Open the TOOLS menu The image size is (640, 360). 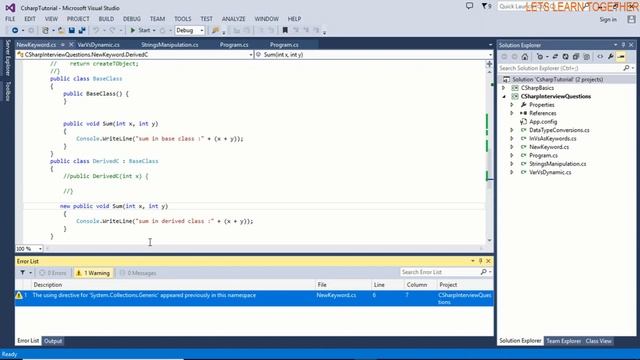click(x=182, y=19)
